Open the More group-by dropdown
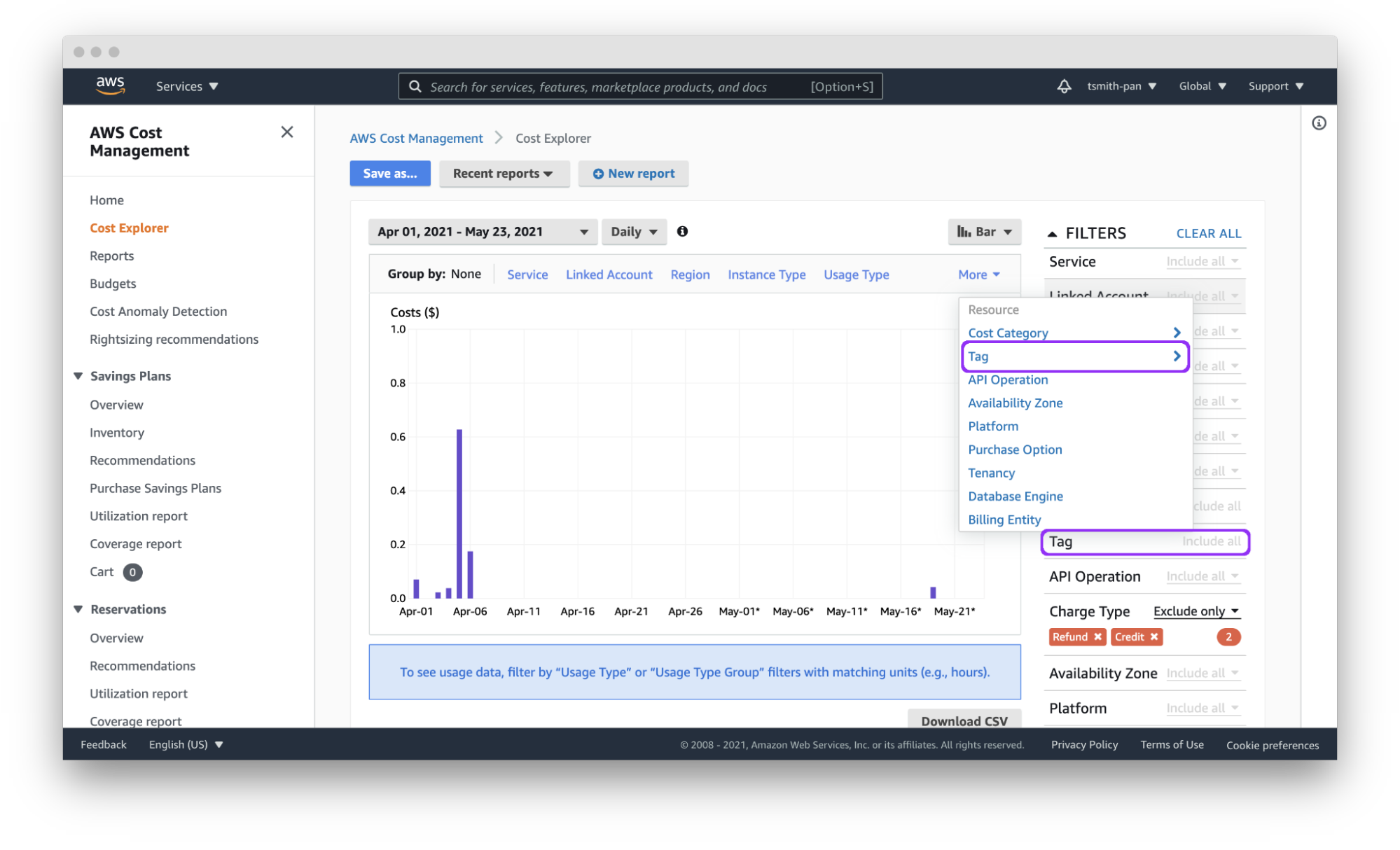Viewport: 1400px width, 850px height. click(x=978, y=274)
